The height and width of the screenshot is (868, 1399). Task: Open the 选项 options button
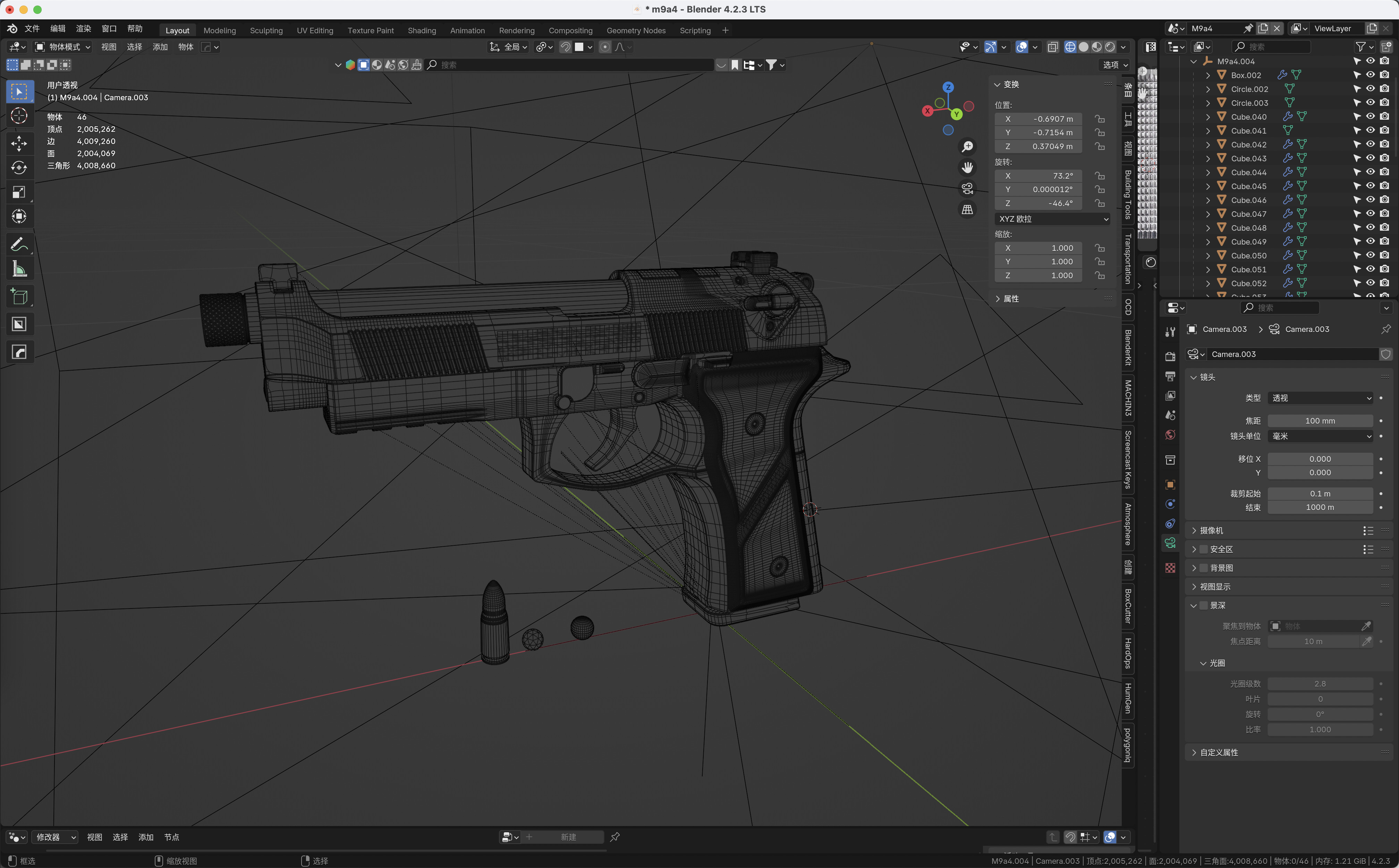pyautogui.click(x=1115, y=65)
